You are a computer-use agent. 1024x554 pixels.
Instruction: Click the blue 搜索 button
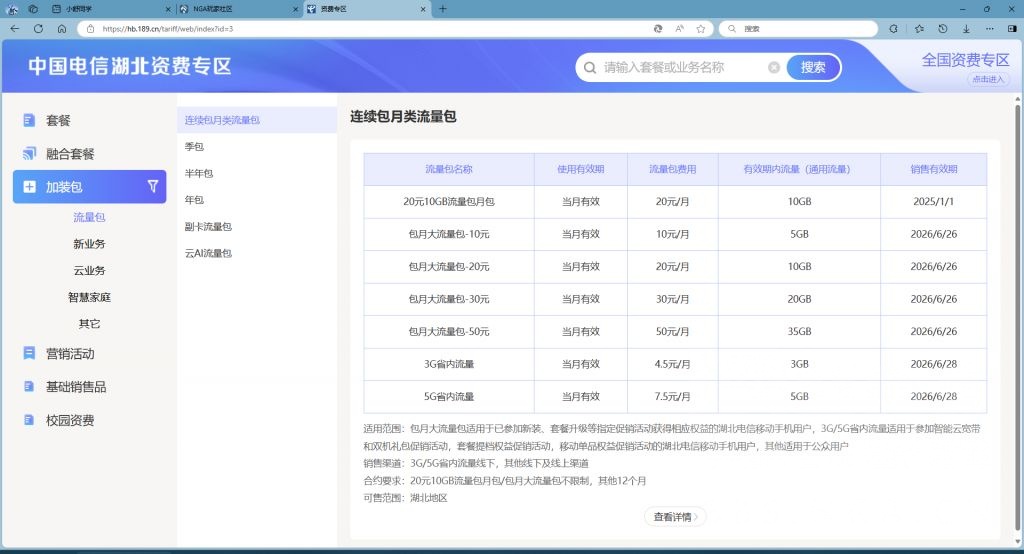pyautogui.click(x=813, y=68)
